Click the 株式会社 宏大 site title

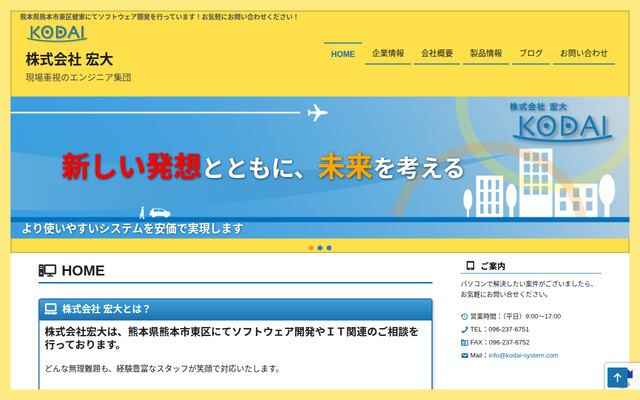tap(69, 59)
